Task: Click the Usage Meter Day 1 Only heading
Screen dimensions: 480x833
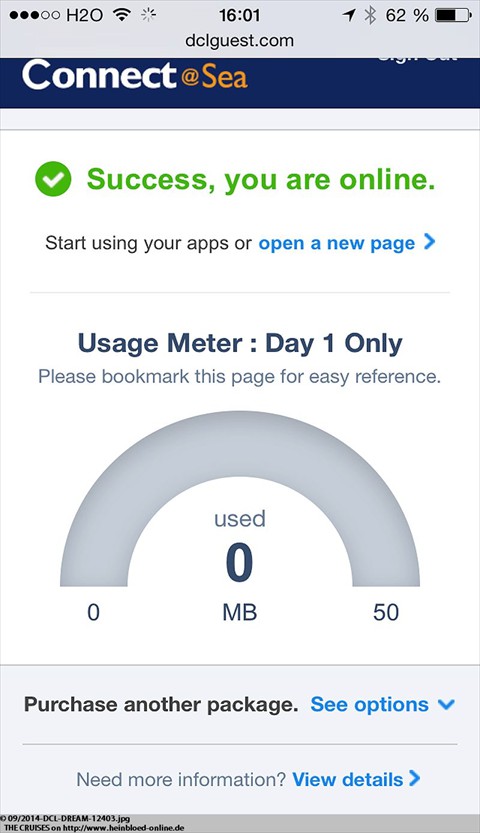Action: [240, 343]
